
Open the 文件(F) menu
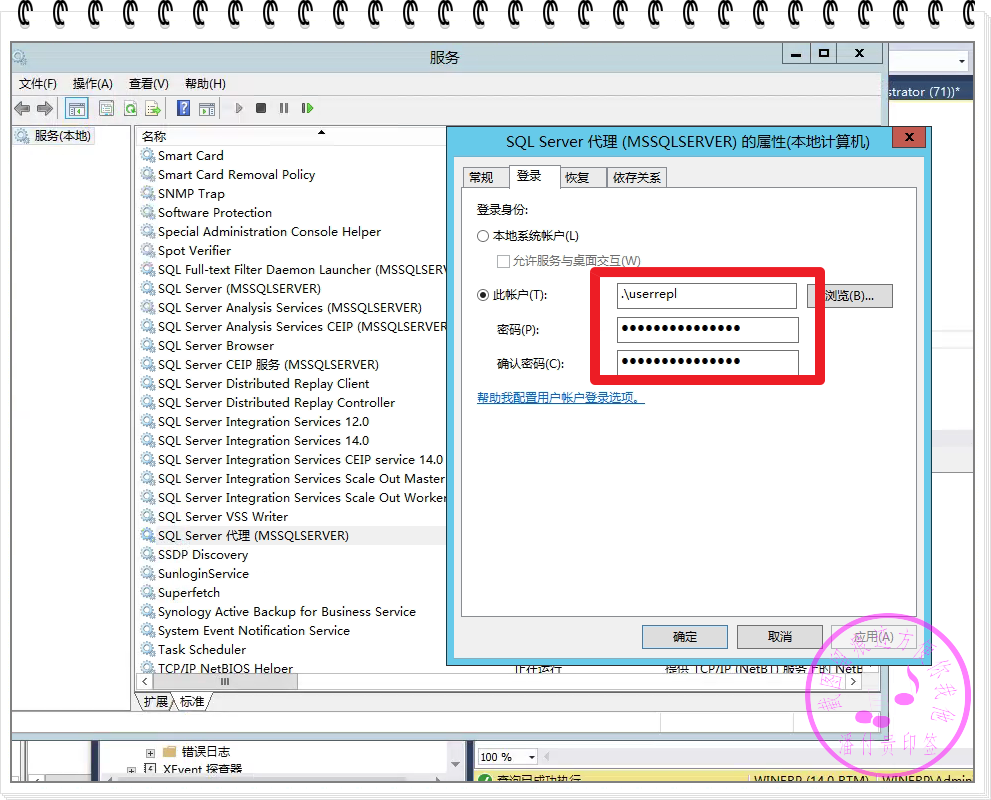click(x=37, y=83)
